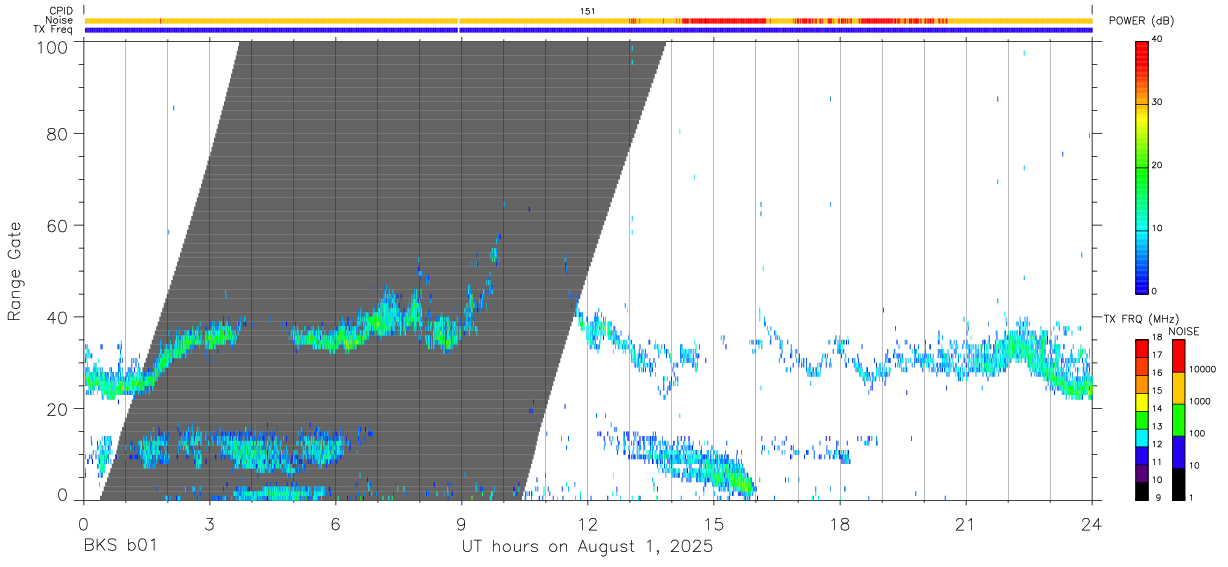The width and height of the screenshot is (1228, 567).
Task: Click the yellow section of NOISE colorbar
Action: click(x=1178, y=387)
